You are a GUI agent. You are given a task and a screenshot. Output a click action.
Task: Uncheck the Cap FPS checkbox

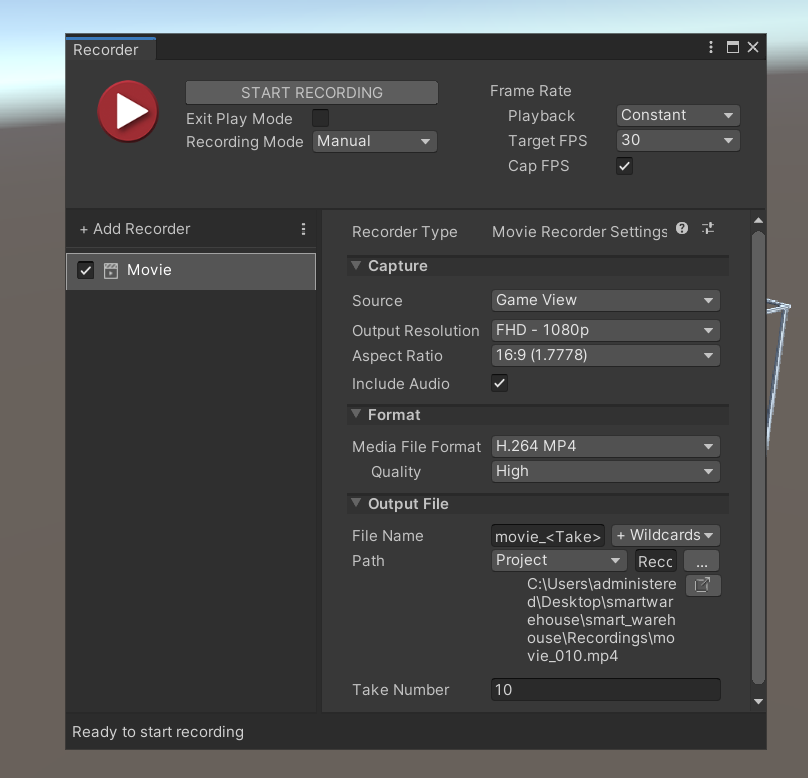click(x=624, y=166)
